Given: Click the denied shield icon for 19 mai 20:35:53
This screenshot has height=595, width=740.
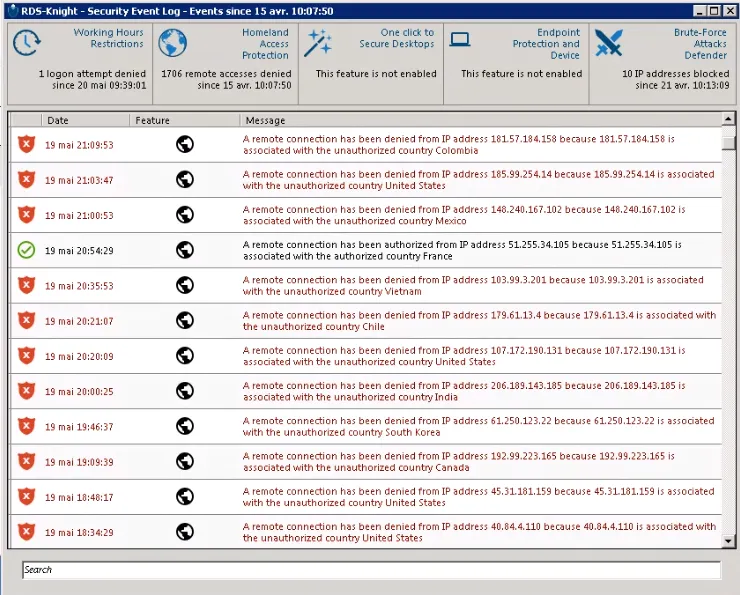Looking at the screenshot, I should pos(26,285).
